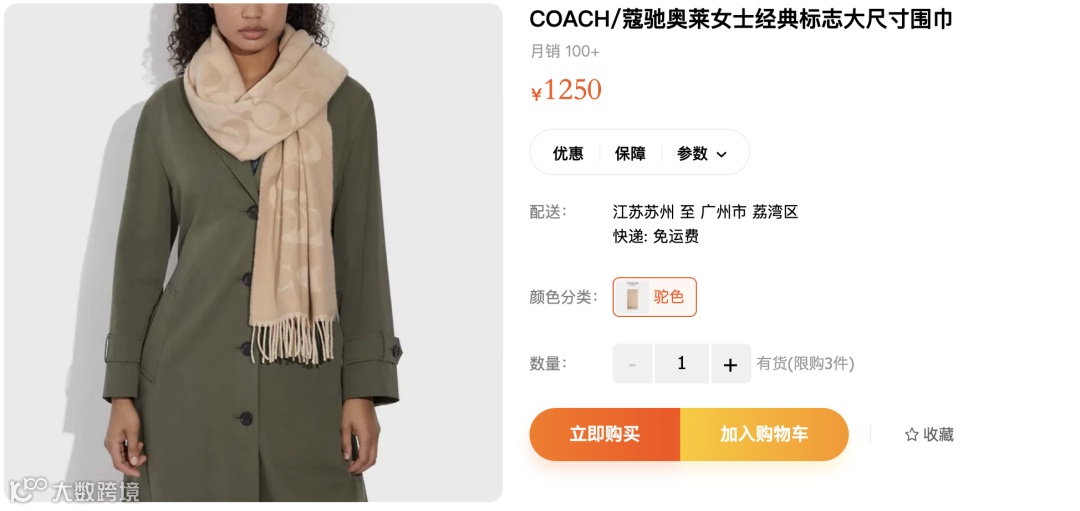The image size is (1080, 511).
Task: Click the delivery address 广州市 荔湾区
Action: tap(749, 211)
